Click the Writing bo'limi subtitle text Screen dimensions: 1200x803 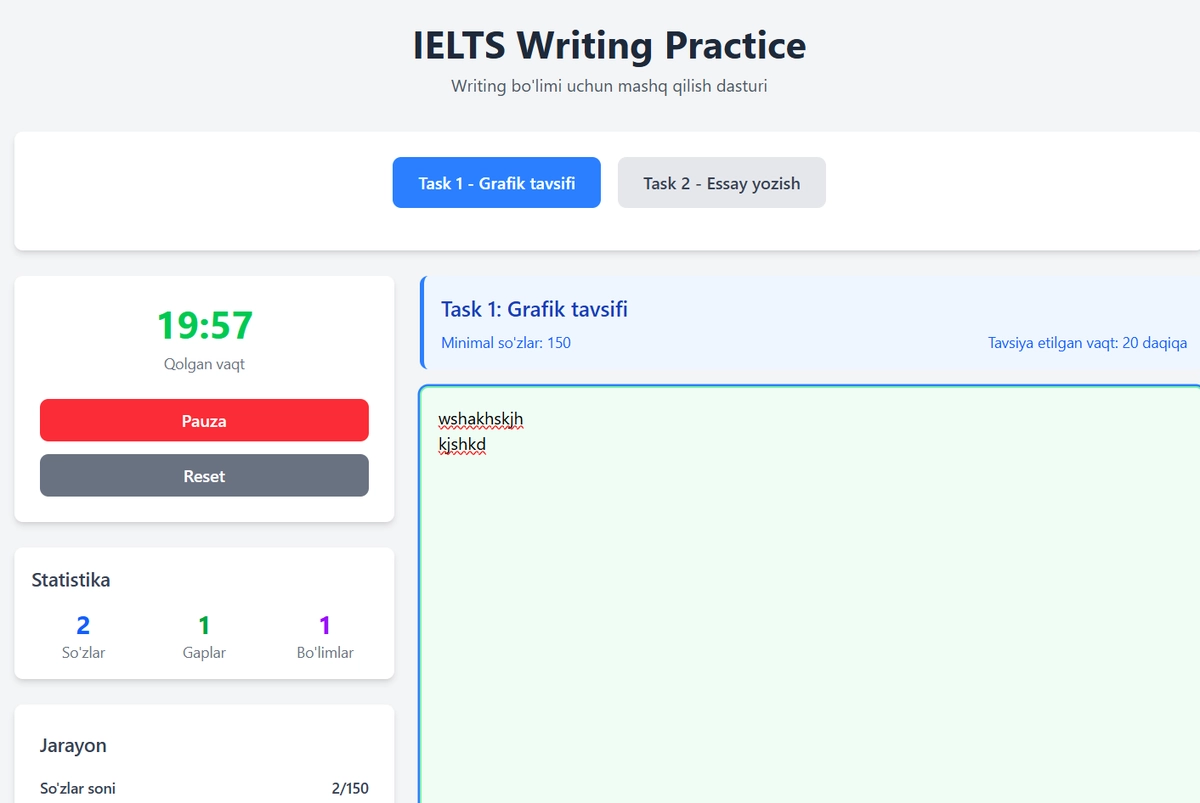pyautogui.click(x=610, y=86)
